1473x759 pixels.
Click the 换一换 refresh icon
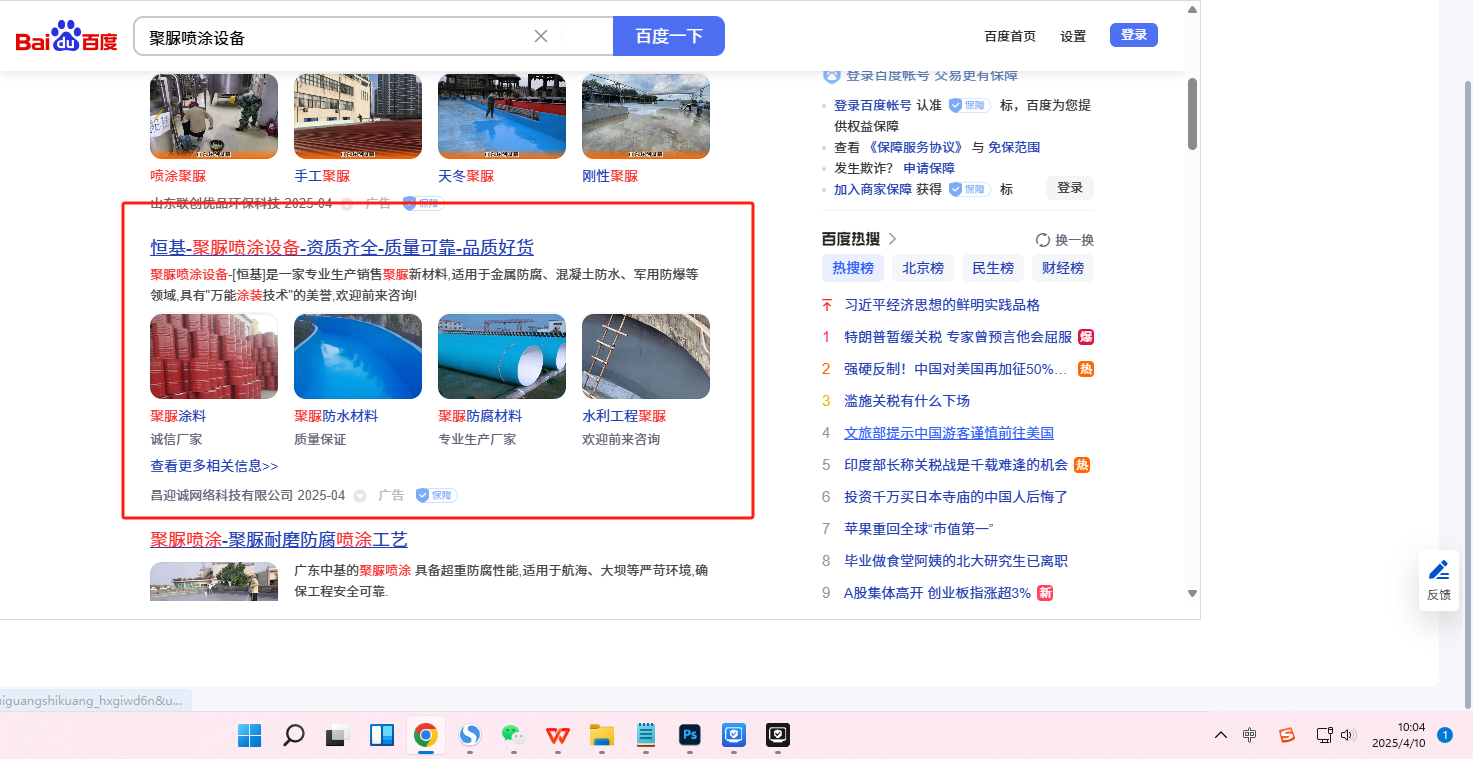coord(1043,240)
